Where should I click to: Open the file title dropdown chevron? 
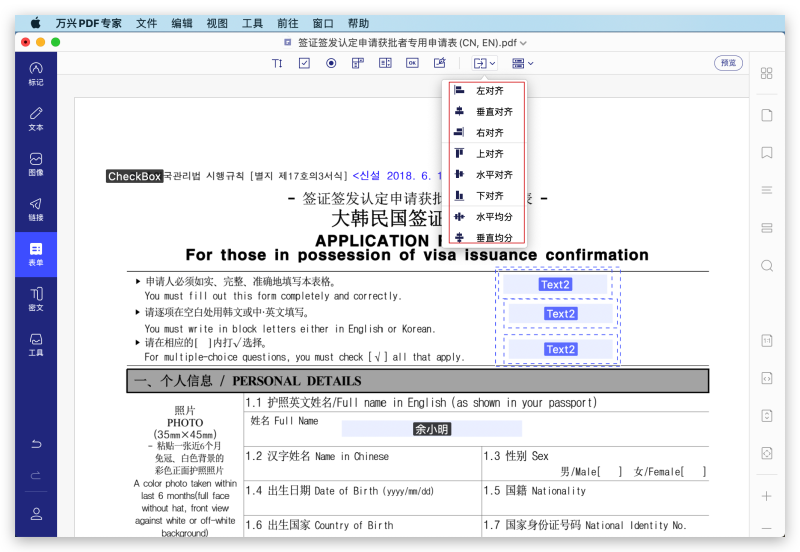click(x=523, y=43)
